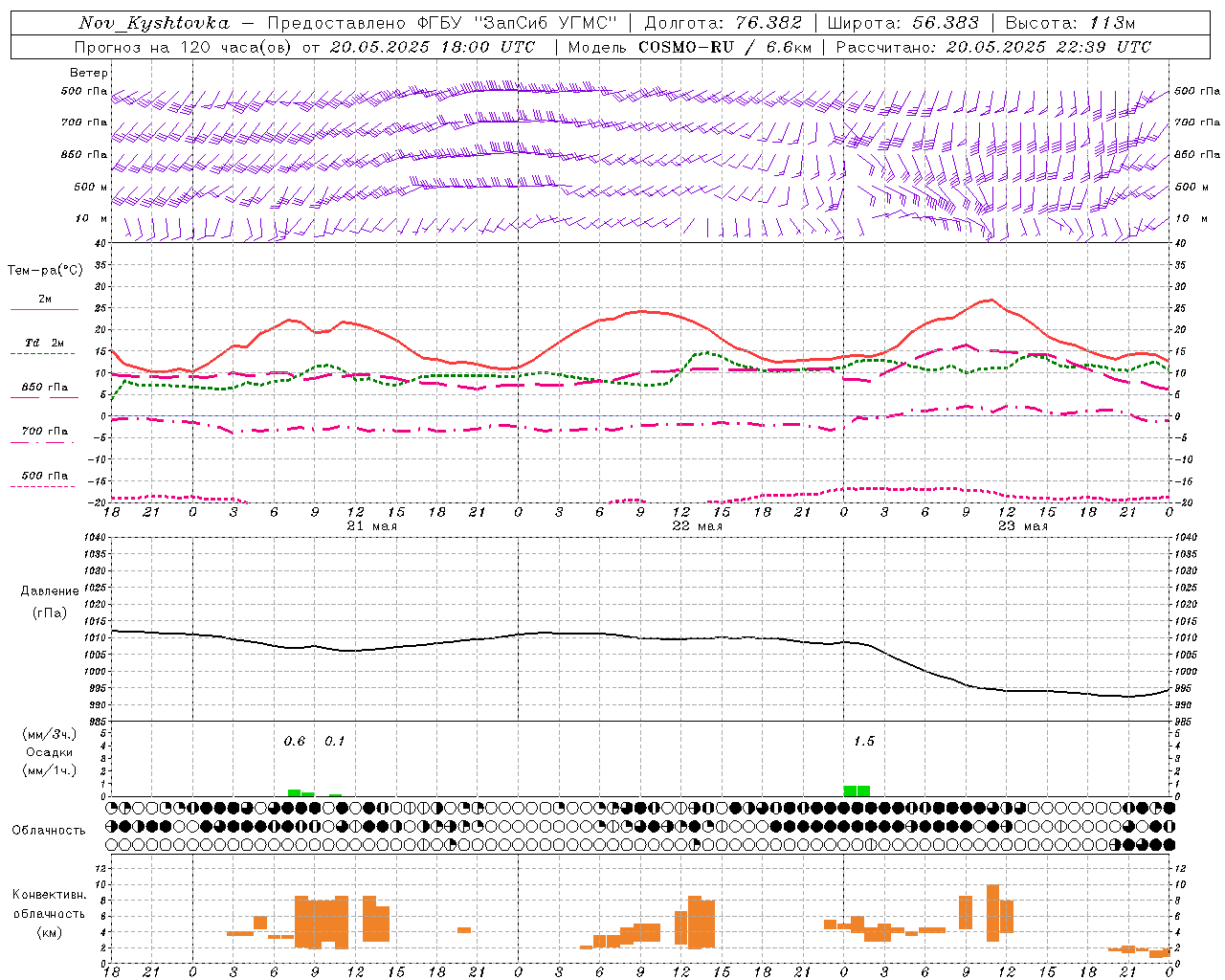1225x980 pixels.
Task: Click the provider text ФГБУ "ЗапСиб УГМС"
Action: pyautogui.click(x=518, y=23)
